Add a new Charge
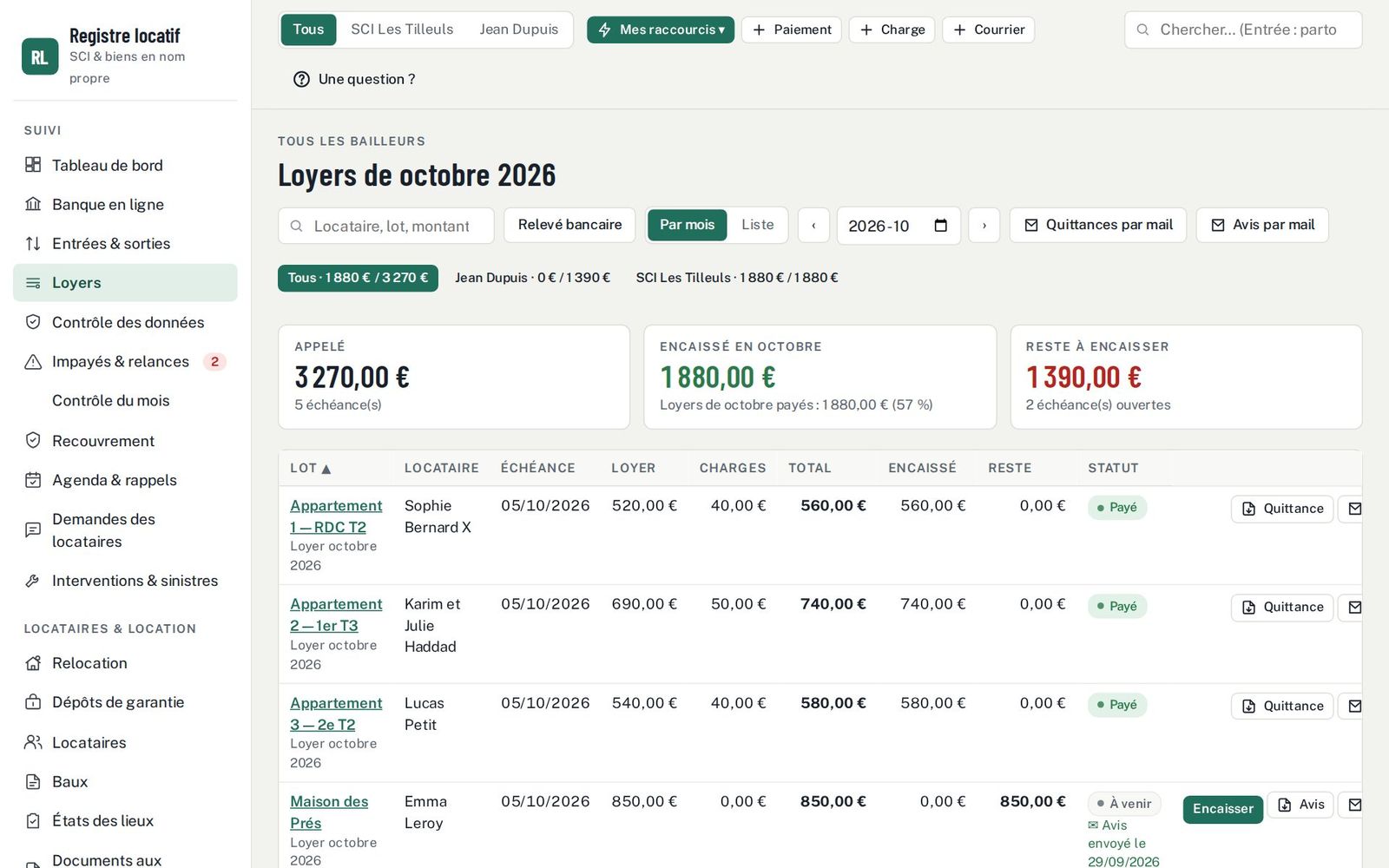The image size is (1389, 868). tap(892, 30)
